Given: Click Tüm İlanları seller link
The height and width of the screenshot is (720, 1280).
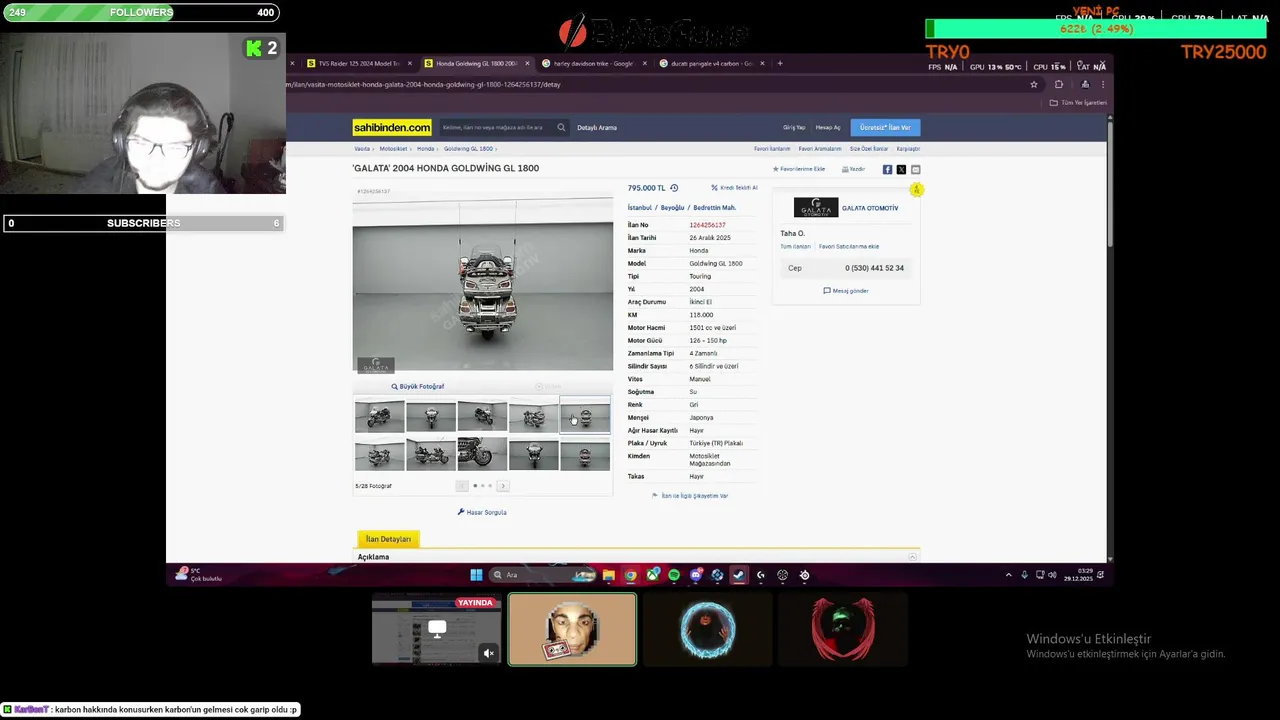Looking at the screenshot, I should pyautogui.click(x=795, y=246).
